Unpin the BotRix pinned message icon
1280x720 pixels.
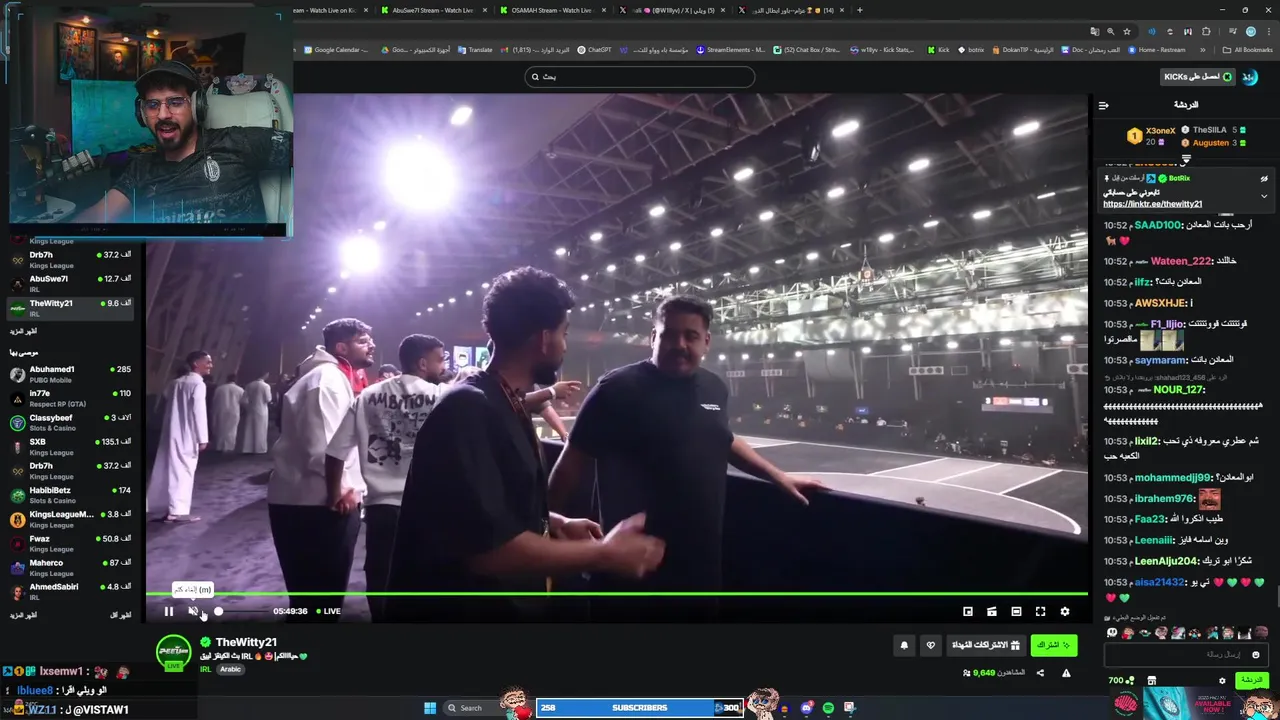click(1264, 178)
